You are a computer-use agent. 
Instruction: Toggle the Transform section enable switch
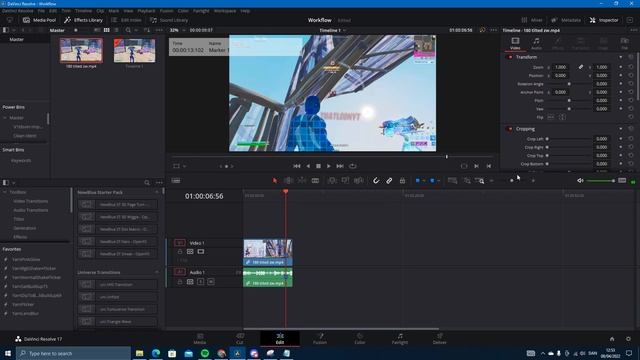[x=510, y=57]
